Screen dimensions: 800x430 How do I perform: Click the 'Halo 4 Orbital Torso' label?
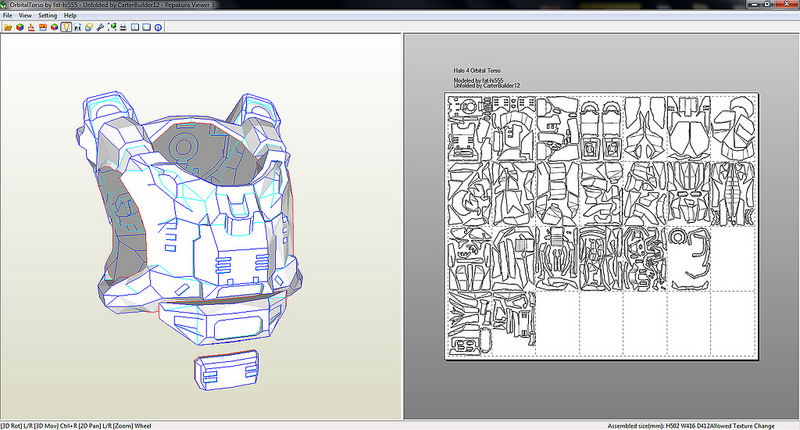[x=477, y=70]
